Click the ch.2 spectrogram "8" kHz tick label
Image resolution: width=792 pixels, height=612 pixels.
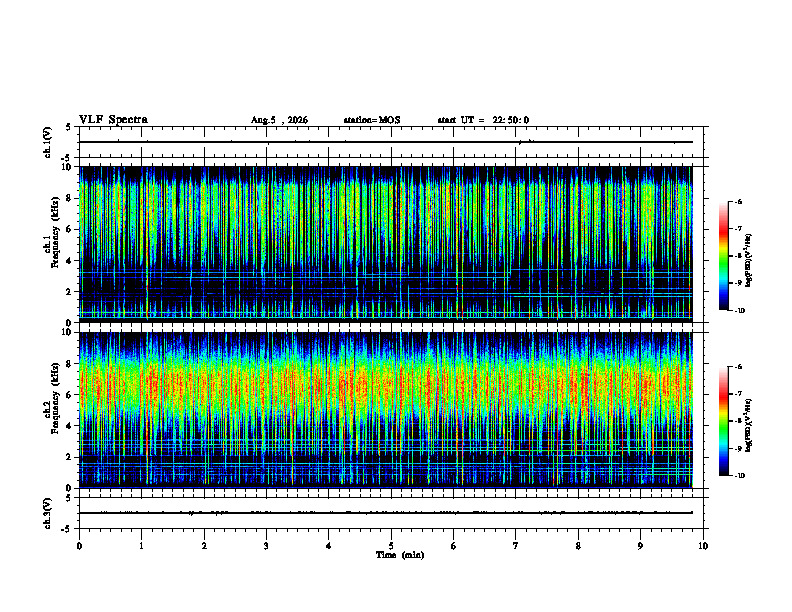point(69,364)
